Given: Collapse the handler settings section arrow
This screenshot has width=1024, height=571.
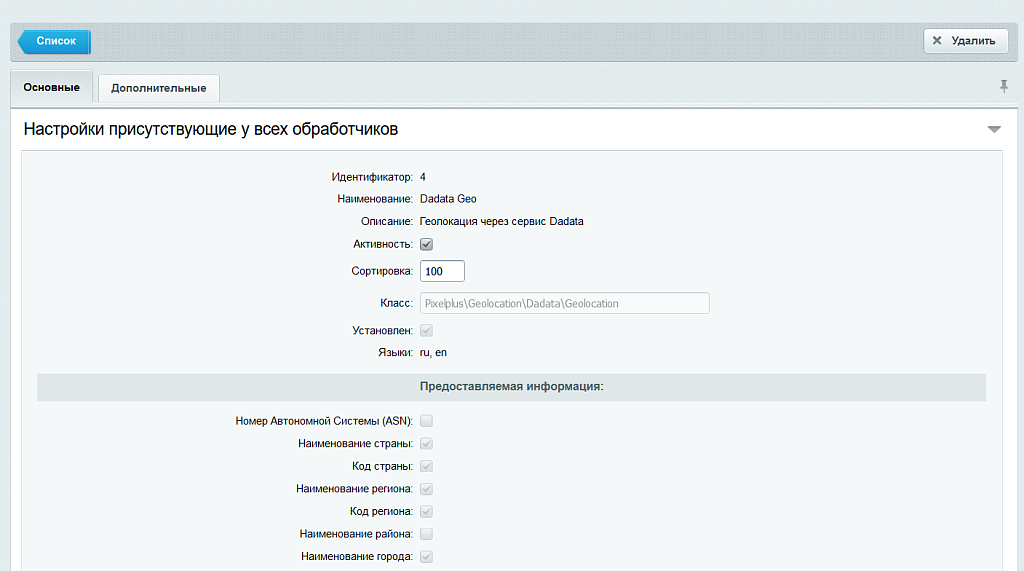Looking at the screenshot, I should point(993,130).
